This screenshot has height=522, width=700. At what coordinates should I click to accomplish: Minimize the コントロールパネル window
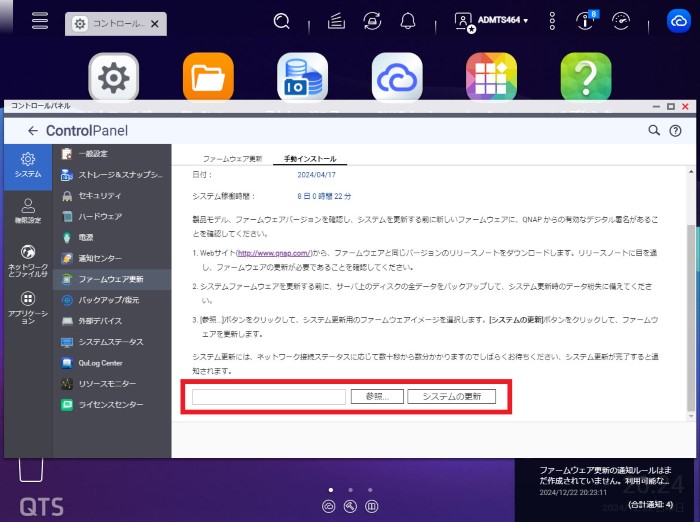[656, 106]
